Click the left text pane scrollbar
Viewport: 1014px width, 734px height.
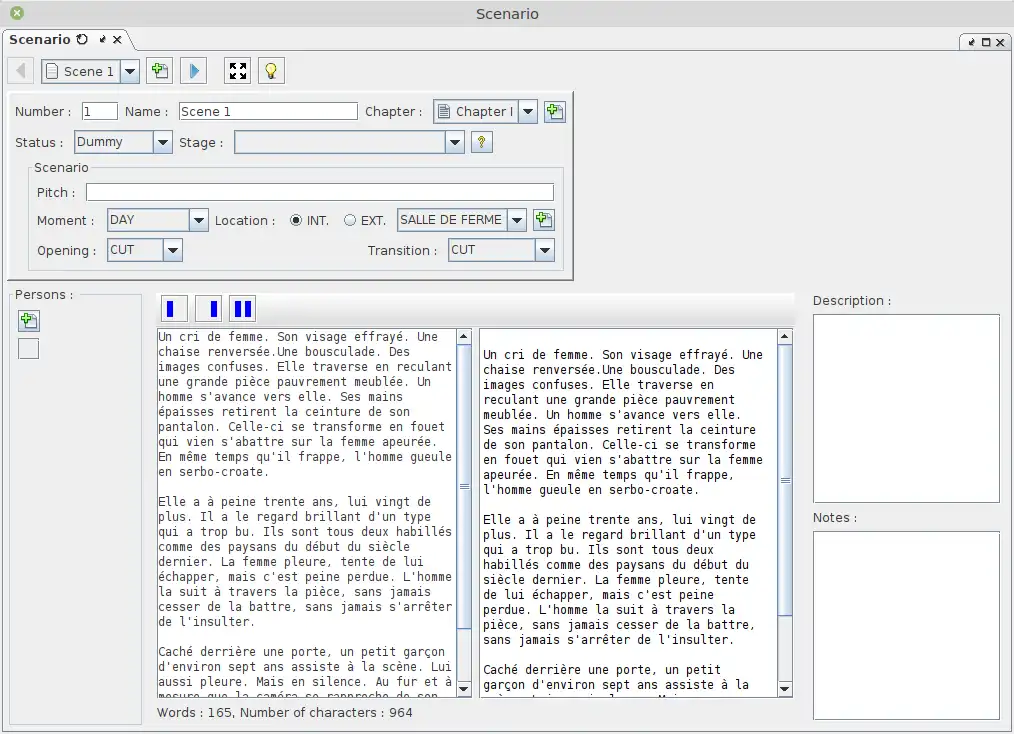[464, 486]
